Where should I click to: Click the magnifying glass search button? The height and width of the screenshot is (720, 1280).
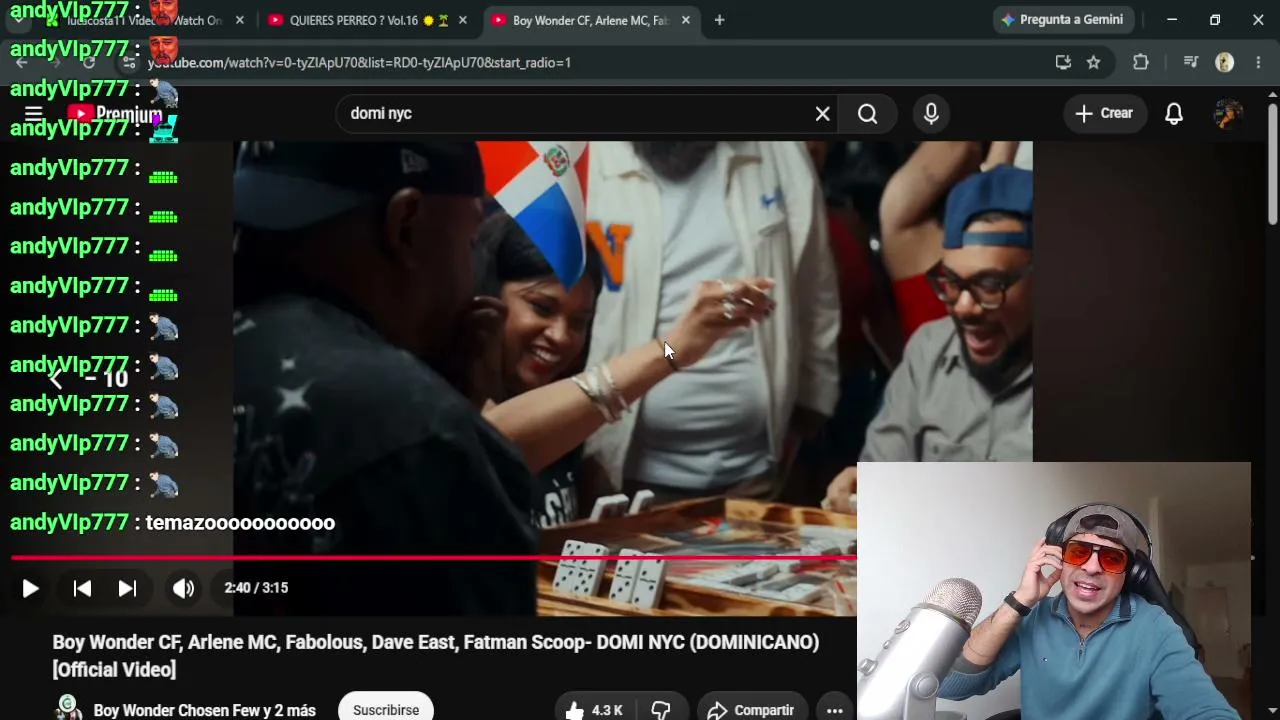point(867,114)
